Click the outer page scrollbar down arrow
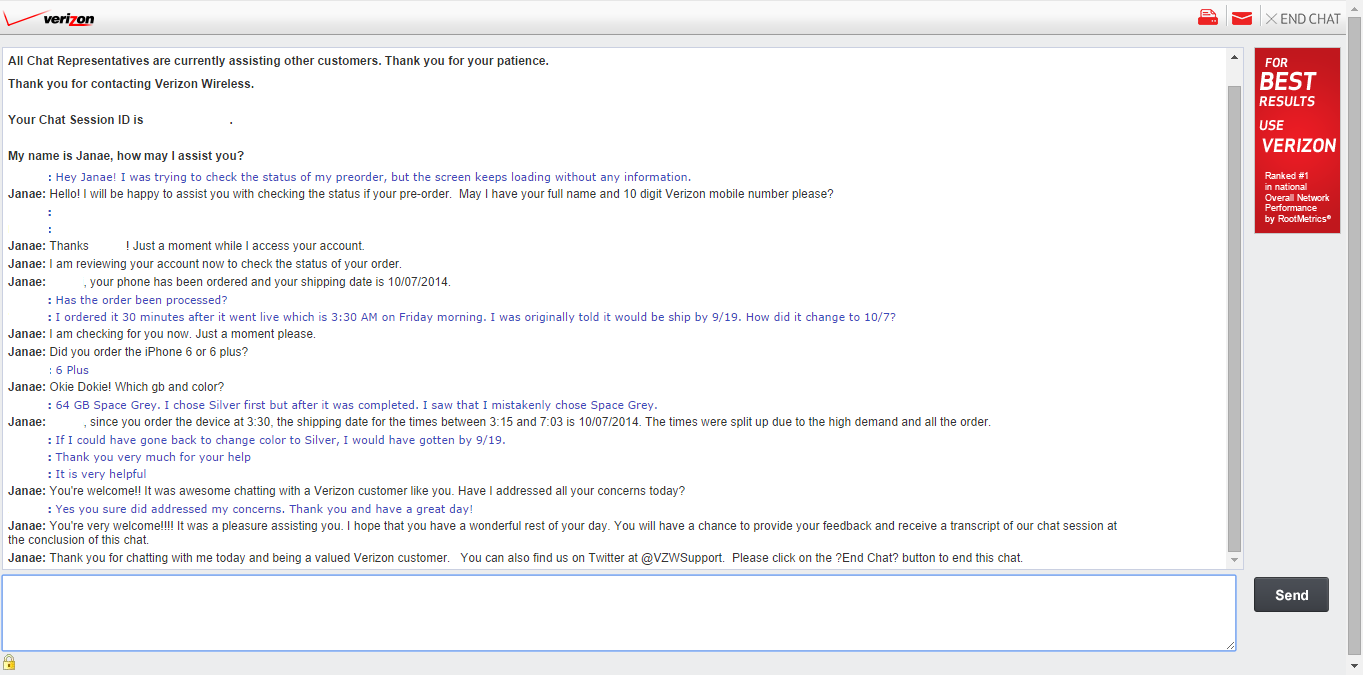Image resolution: width=1363 pixels, height=675 pixels. click(1354, 666)
